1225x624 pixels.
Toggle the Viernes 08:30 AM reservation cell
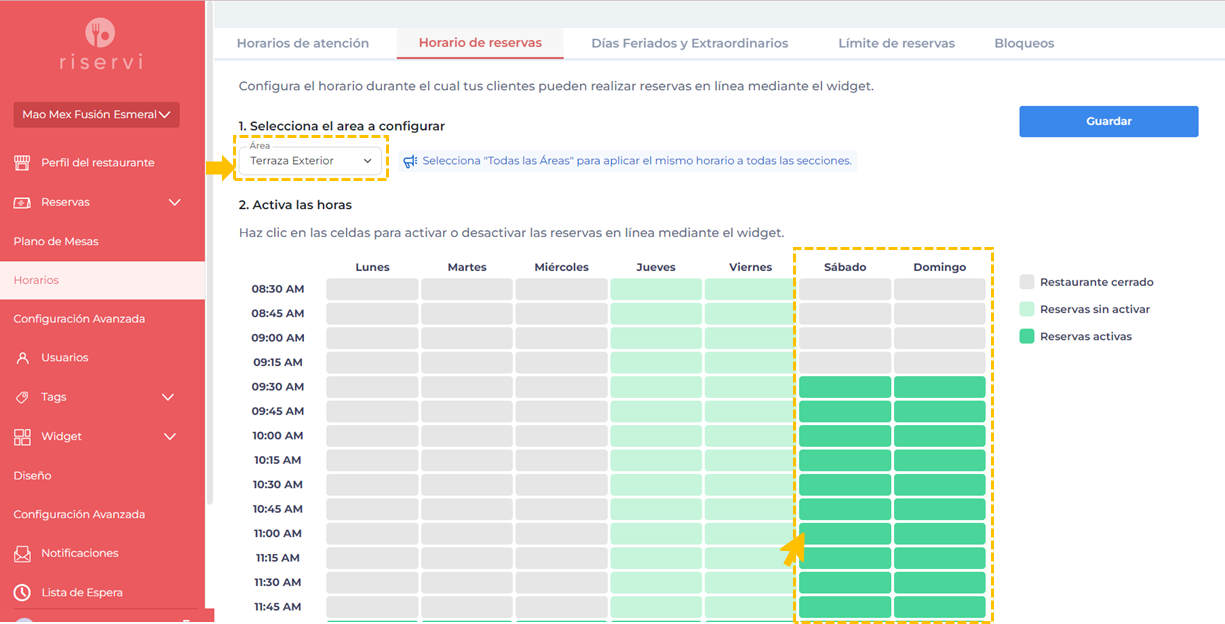point(750,289)
